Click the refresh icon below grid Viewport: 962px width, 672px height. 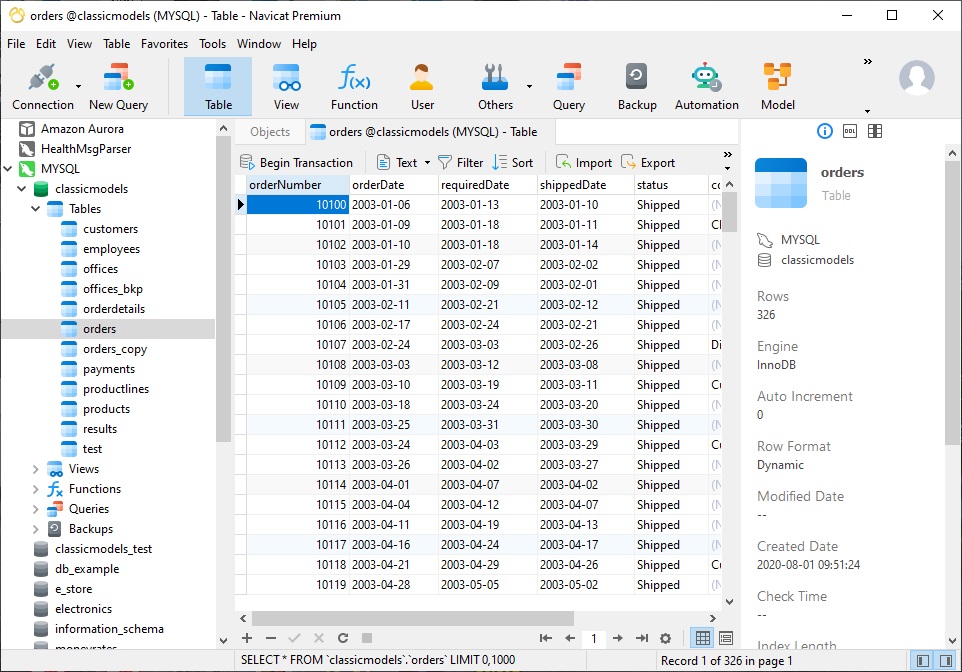point(342,638)
